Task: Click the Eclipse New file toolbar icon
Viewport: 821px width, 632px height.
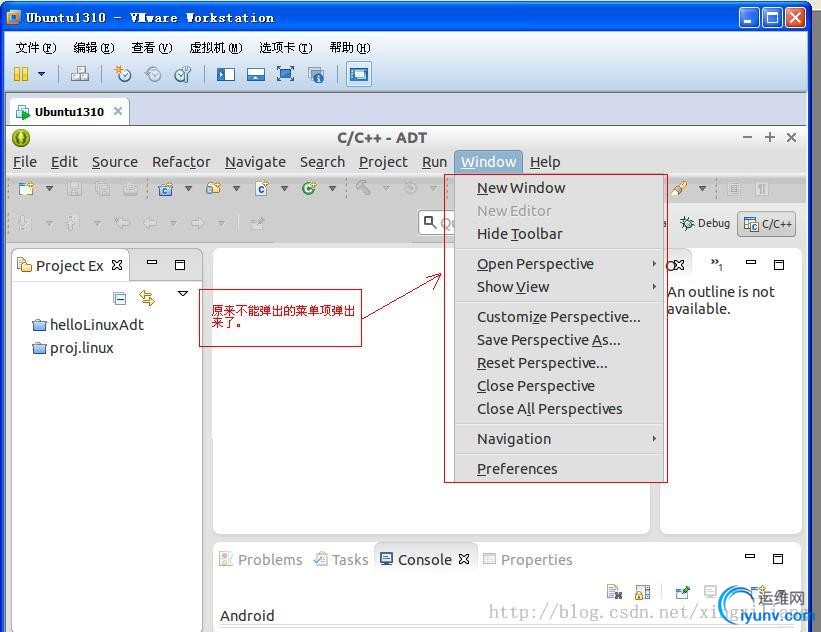Action: coord(26,188)
